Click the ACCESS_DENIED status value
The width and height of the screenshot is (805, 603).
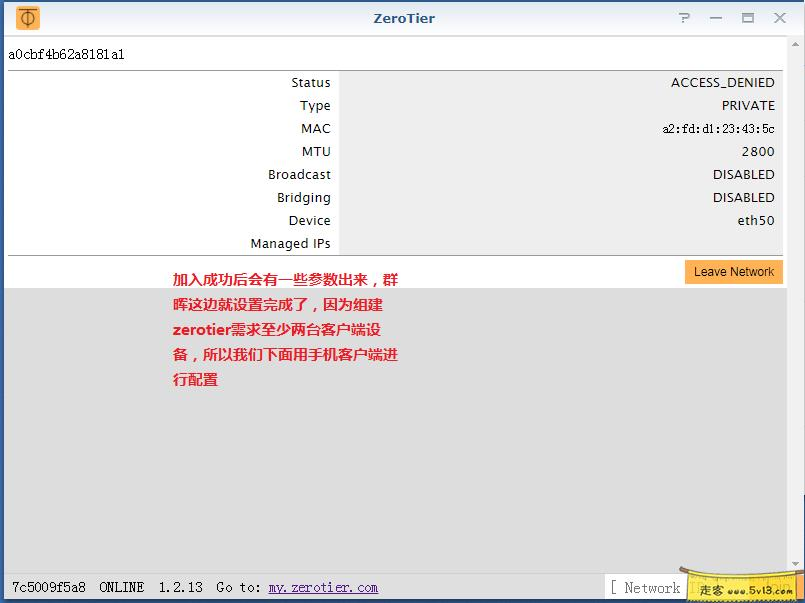coord(722,83)
